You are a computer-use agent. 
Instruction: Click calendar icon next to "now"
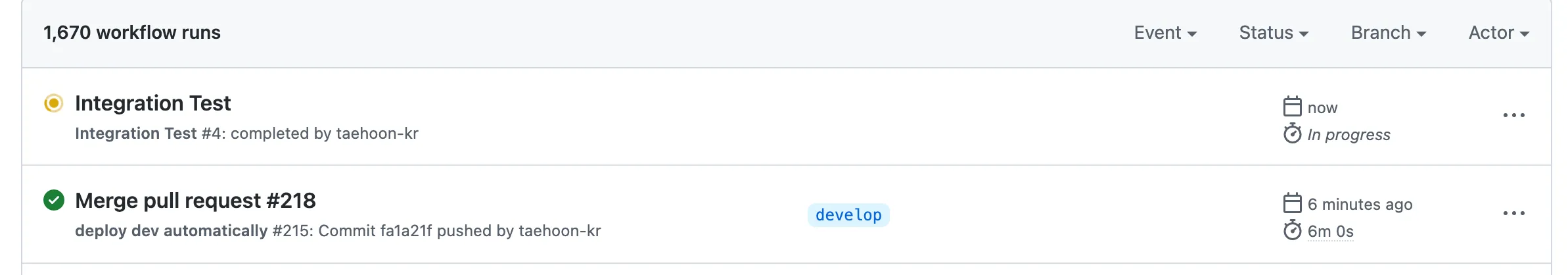click(x=1292, y=107)
